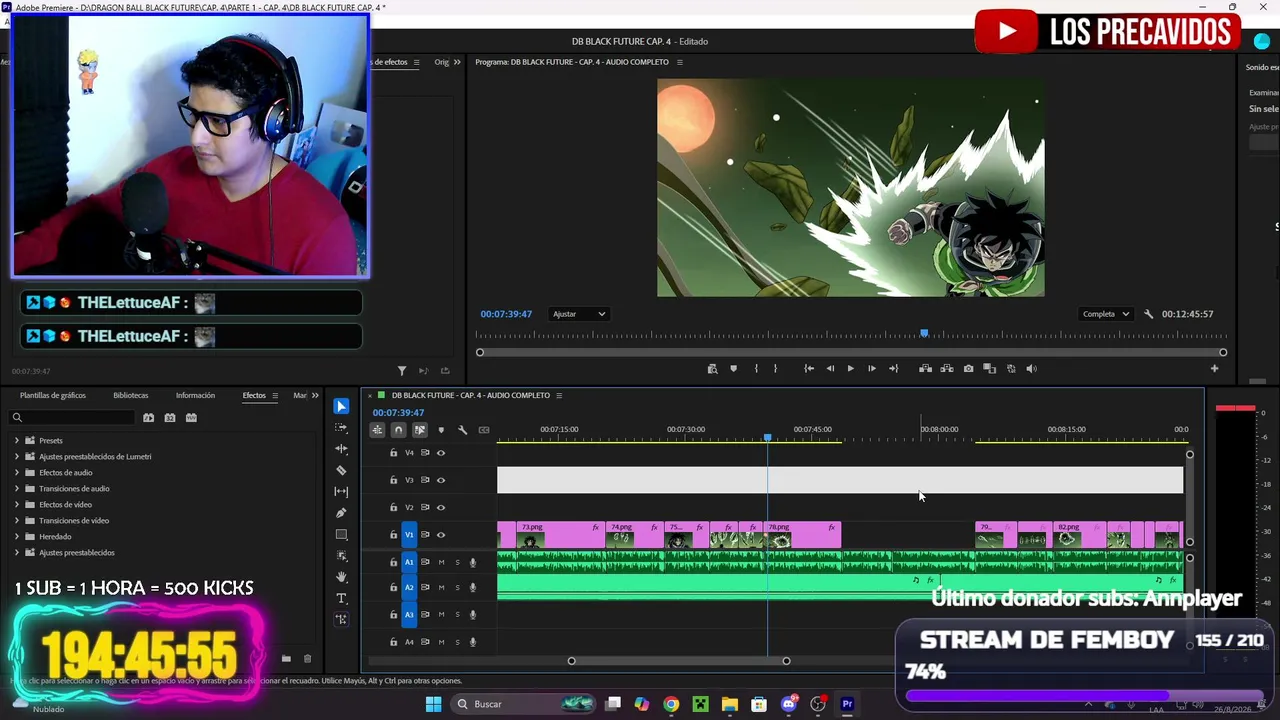The height and width of the screenshot is (720, 1280).
Task: Click the timeline playhead timecode 00:07:39:47
Action: [398, 413]
